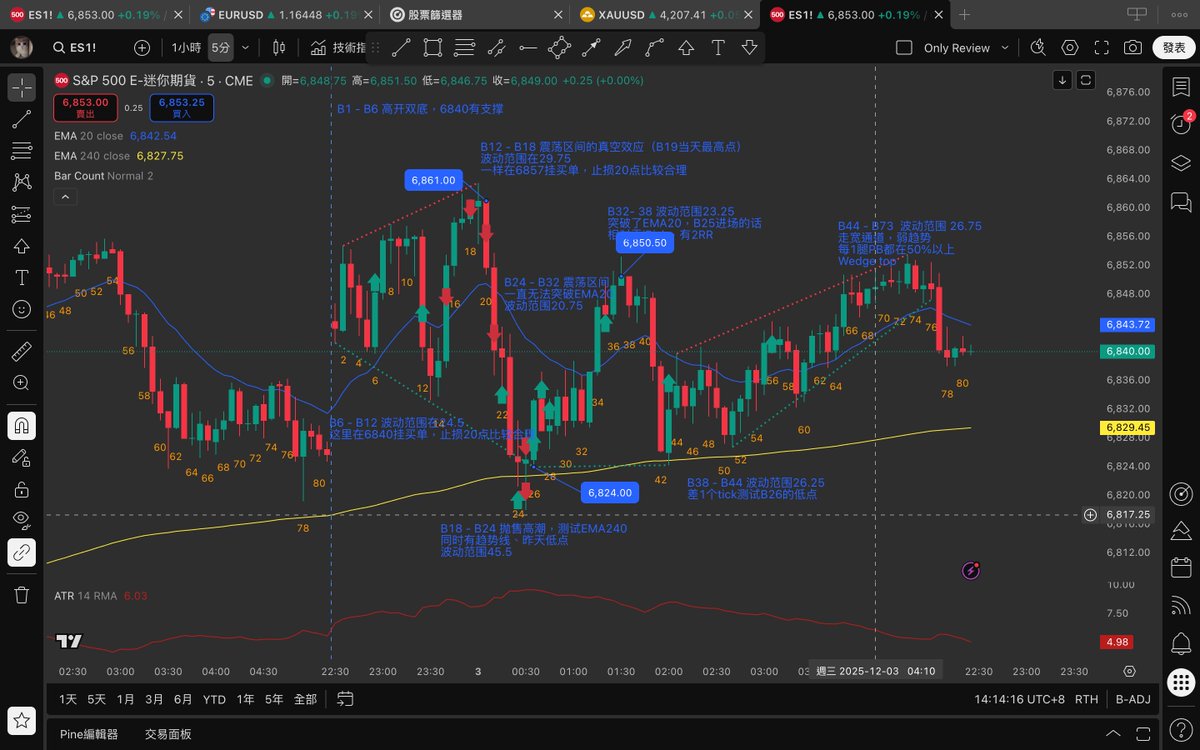
Task: Expand the time interval dropdown arrow
Action: point(246,48)
